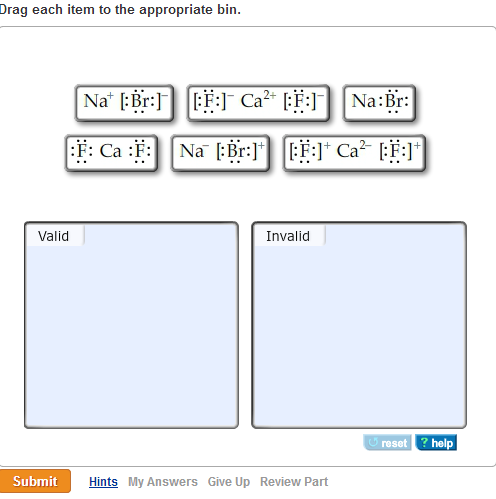Screen dimensions: 496x499
Task: Click the circular arrow icon on reset
Action: point(373,442)
